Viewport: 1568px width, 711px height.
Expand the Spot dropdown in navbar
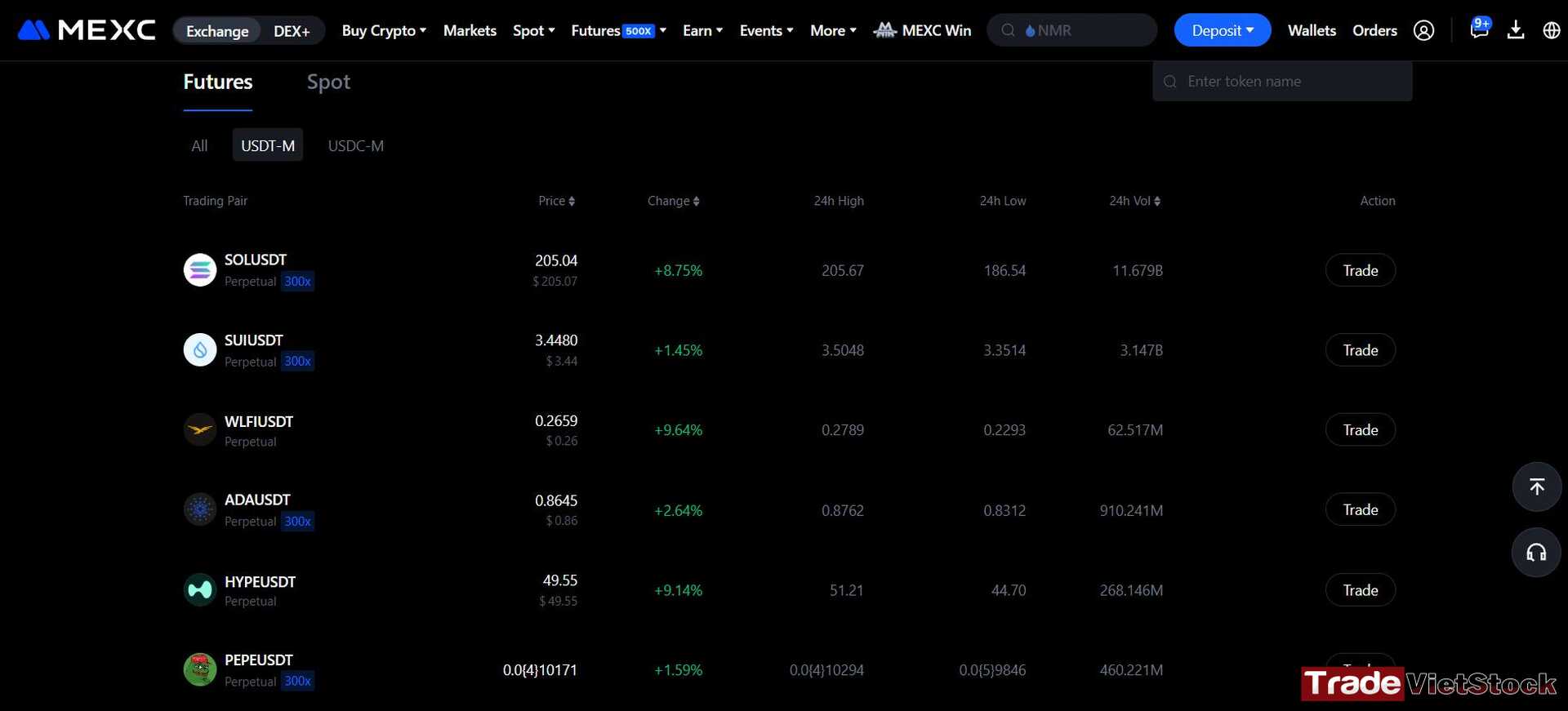pos(534,30)
